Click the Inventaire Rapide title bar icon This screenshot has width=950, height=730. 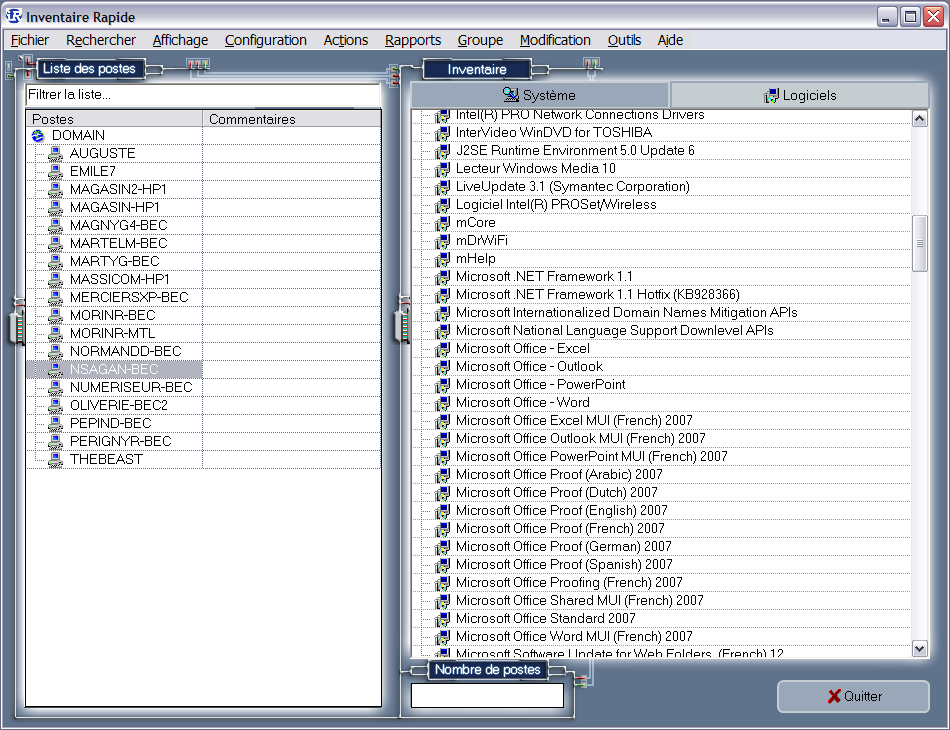click(x=13, y=16)
